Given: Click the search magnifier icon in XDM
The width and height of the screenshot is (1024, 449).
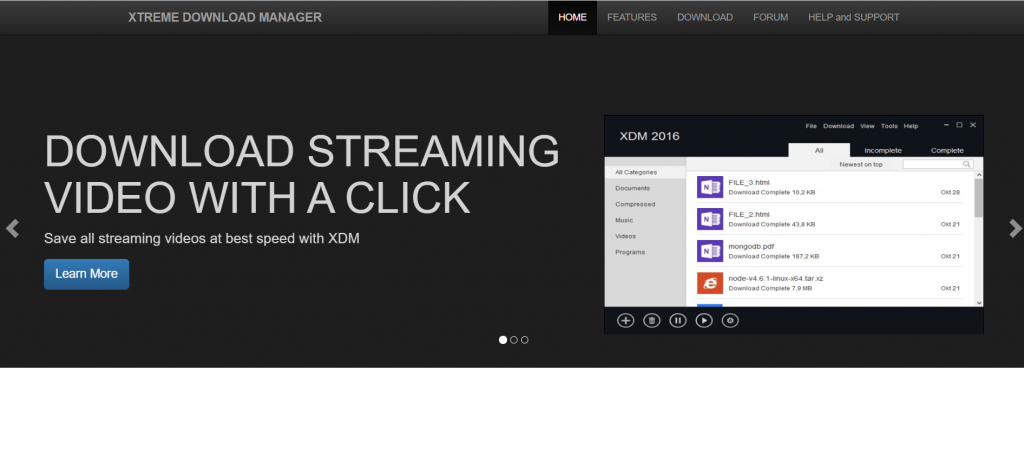Looking at the screenshot, I should (x=967, y=164).
